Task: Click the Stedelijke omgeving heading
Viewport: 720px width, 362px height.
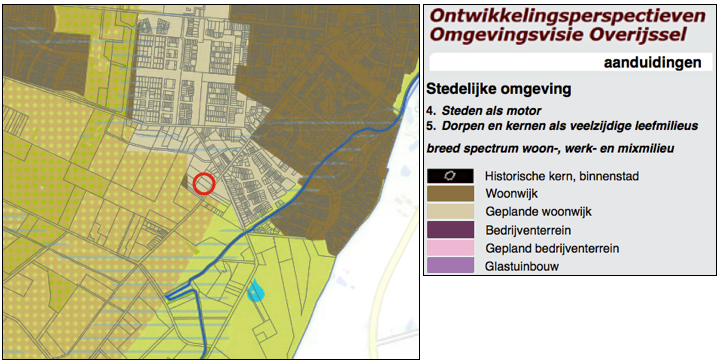Action: 499,89
